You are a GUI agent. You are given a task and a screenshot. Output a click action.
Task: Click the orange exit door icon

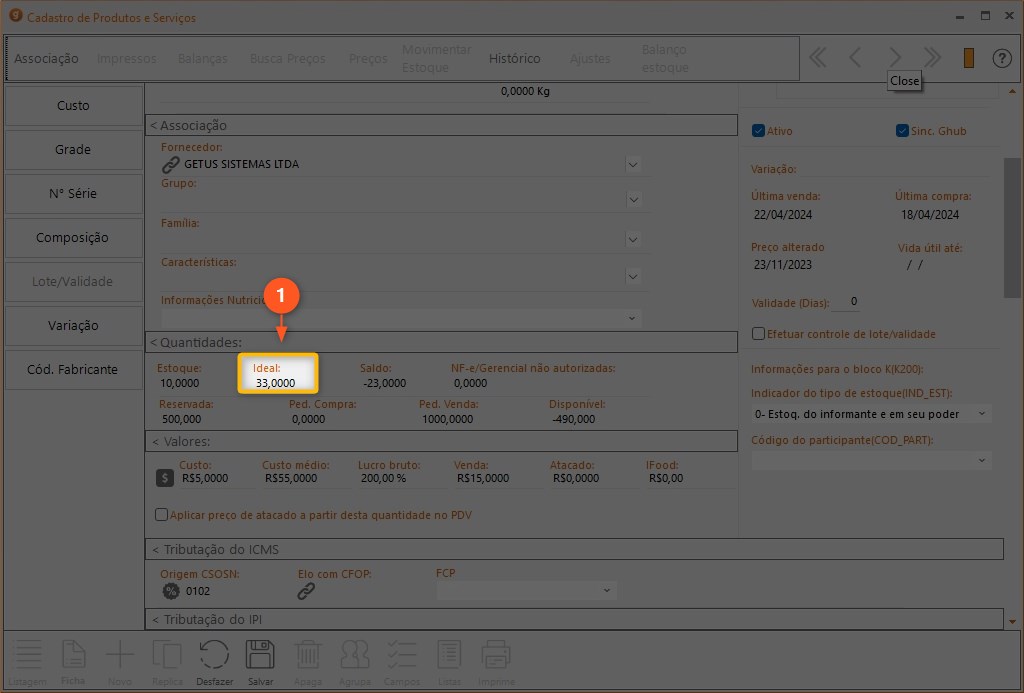[968, 58]
